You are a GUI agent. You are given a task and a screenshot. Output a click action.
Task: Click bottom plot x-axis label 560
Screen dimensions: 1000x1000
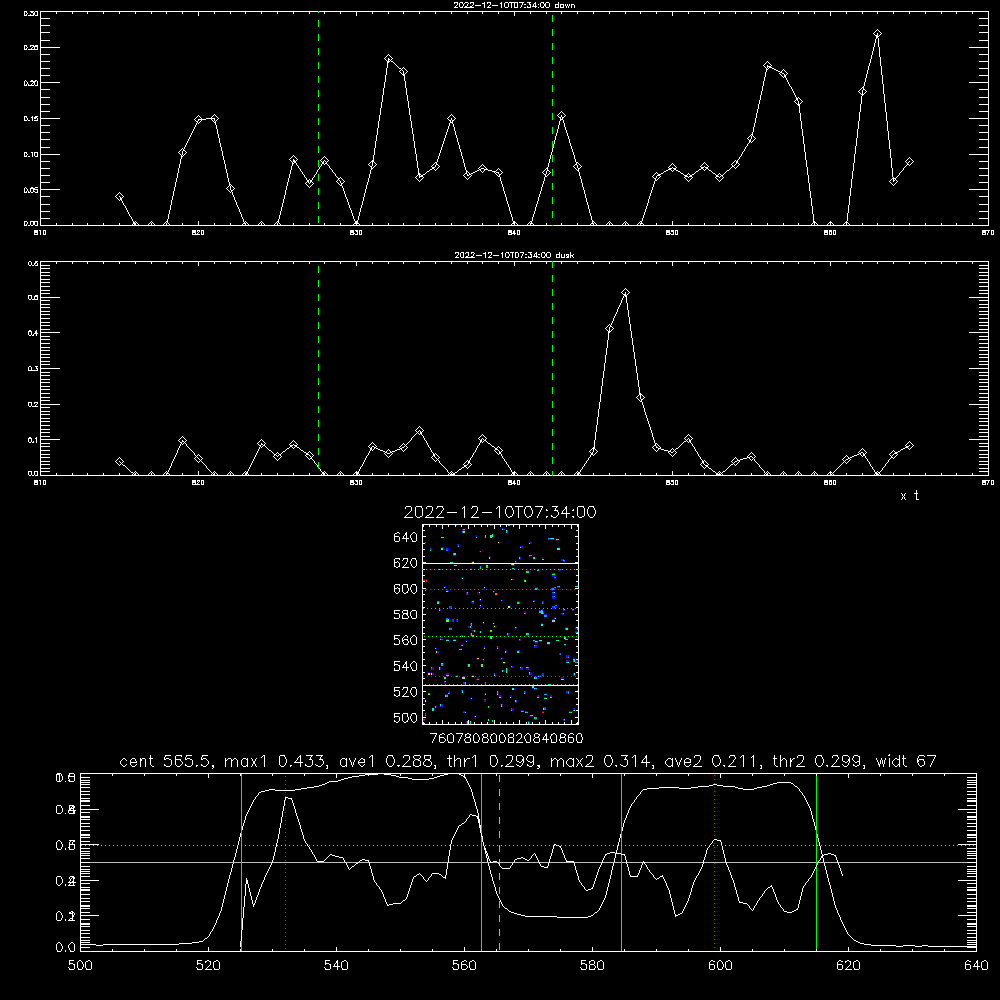point(464,966)
